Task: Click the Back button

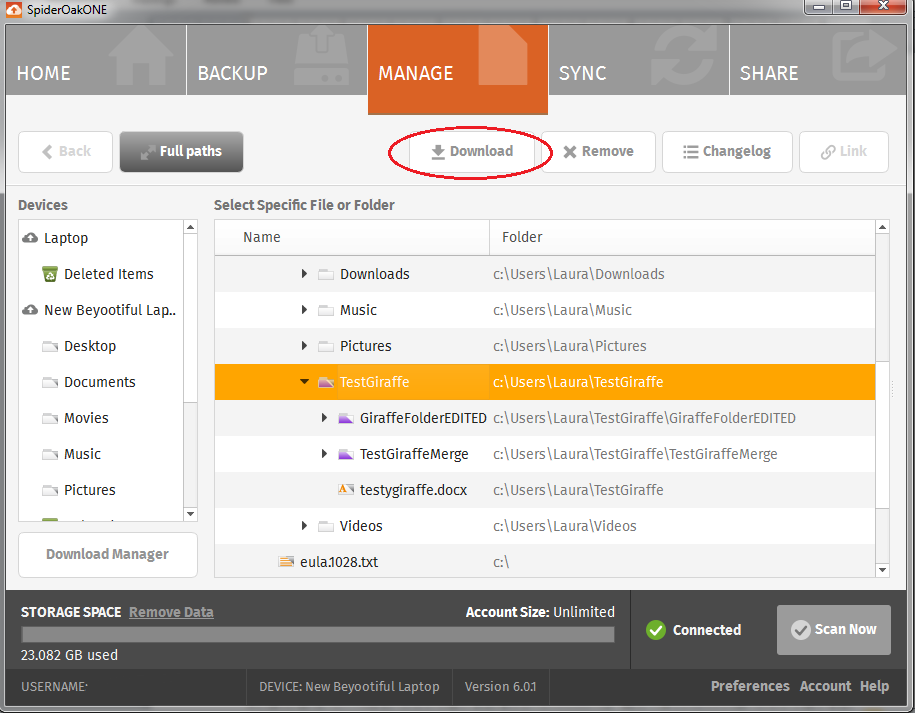Action: click(x=65, y=152)
